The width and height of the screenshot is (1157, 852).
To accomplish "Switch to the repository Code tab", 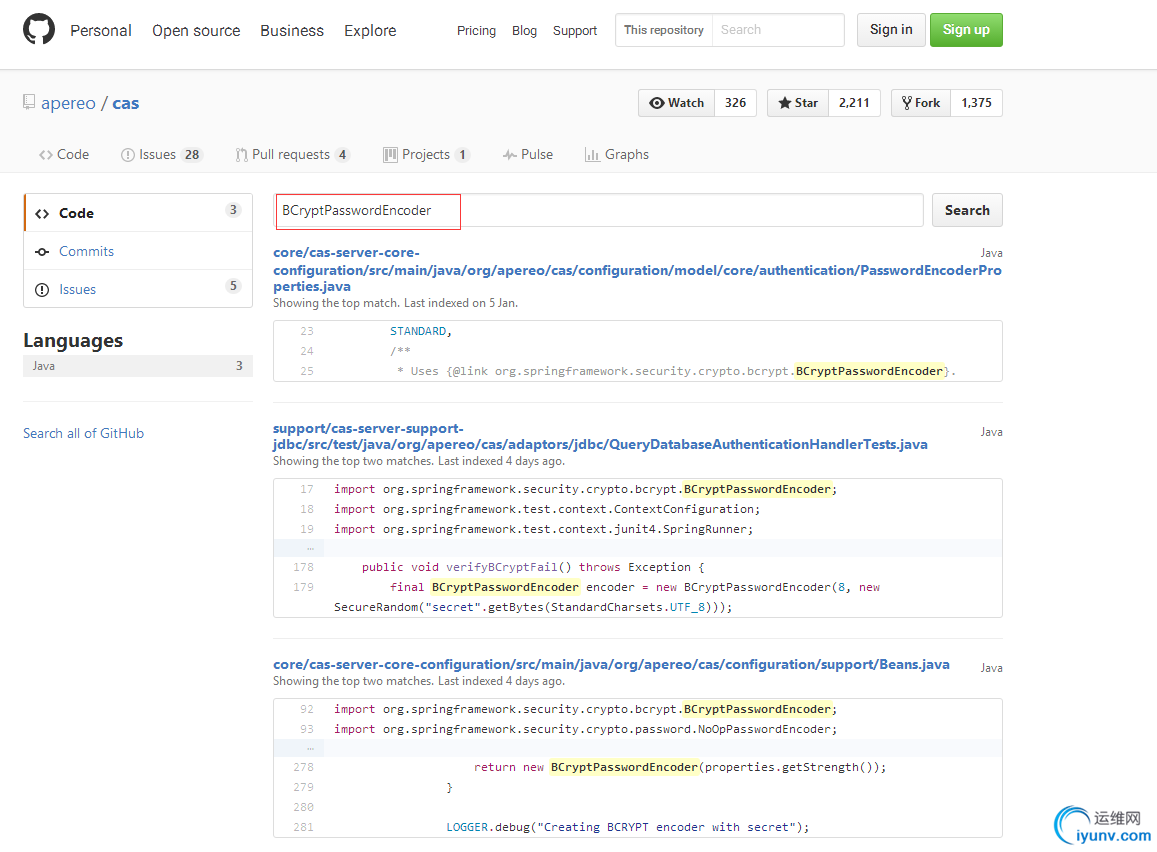I will point(64,155).
